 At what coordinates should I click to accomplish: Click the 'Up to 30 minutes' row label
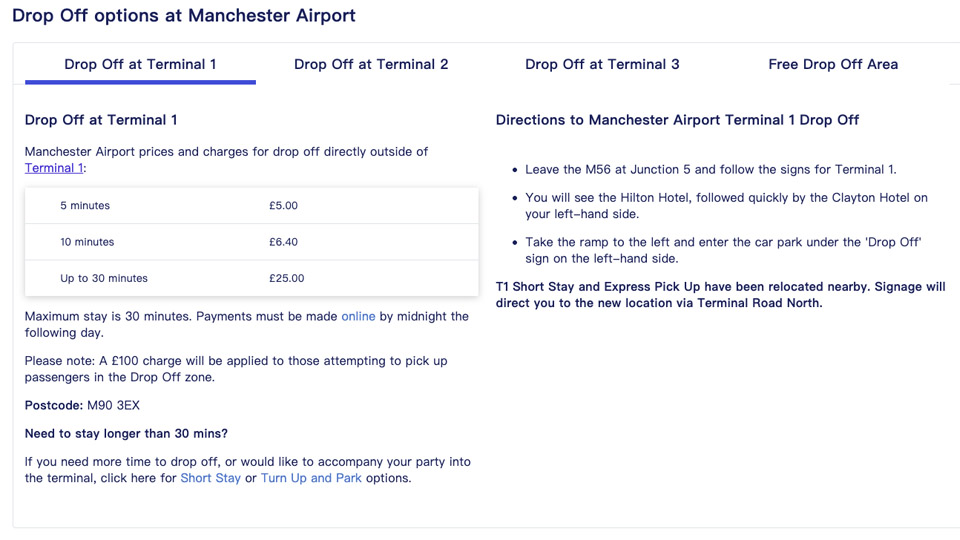tap(104, 278)
